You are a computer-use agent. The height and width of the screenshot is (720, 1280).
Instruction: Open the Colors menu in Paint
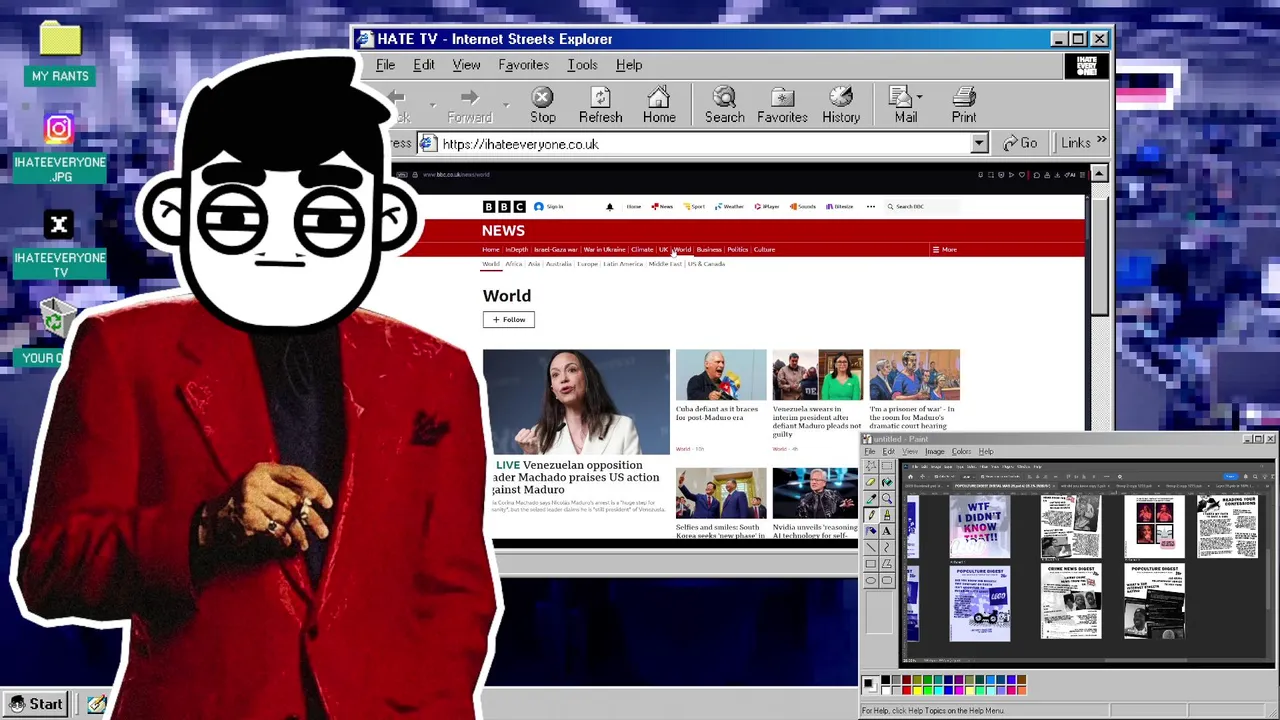[961, 451]
